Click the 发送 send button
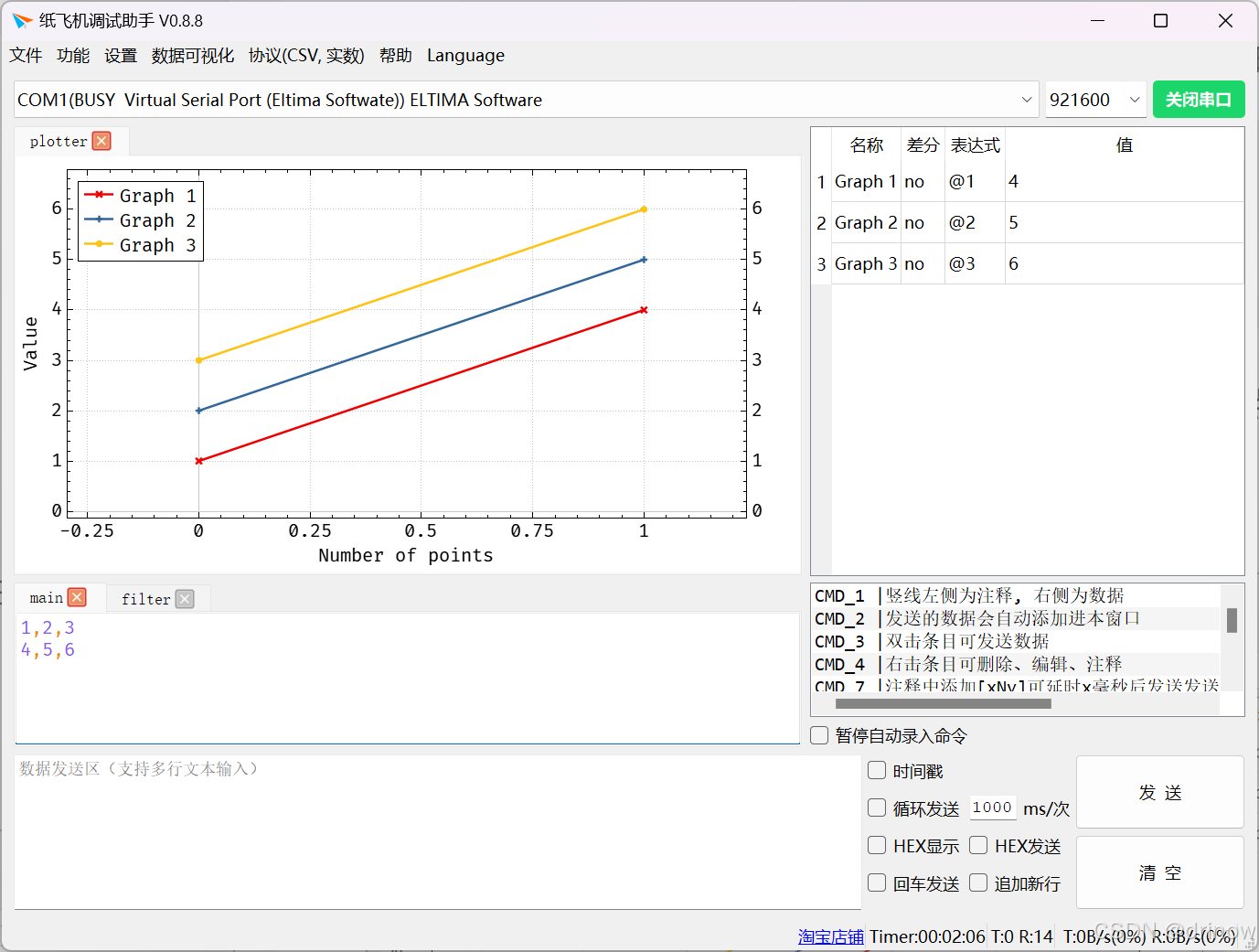1259x952 pixels. pyautogui.click(x=1160, y=792)
